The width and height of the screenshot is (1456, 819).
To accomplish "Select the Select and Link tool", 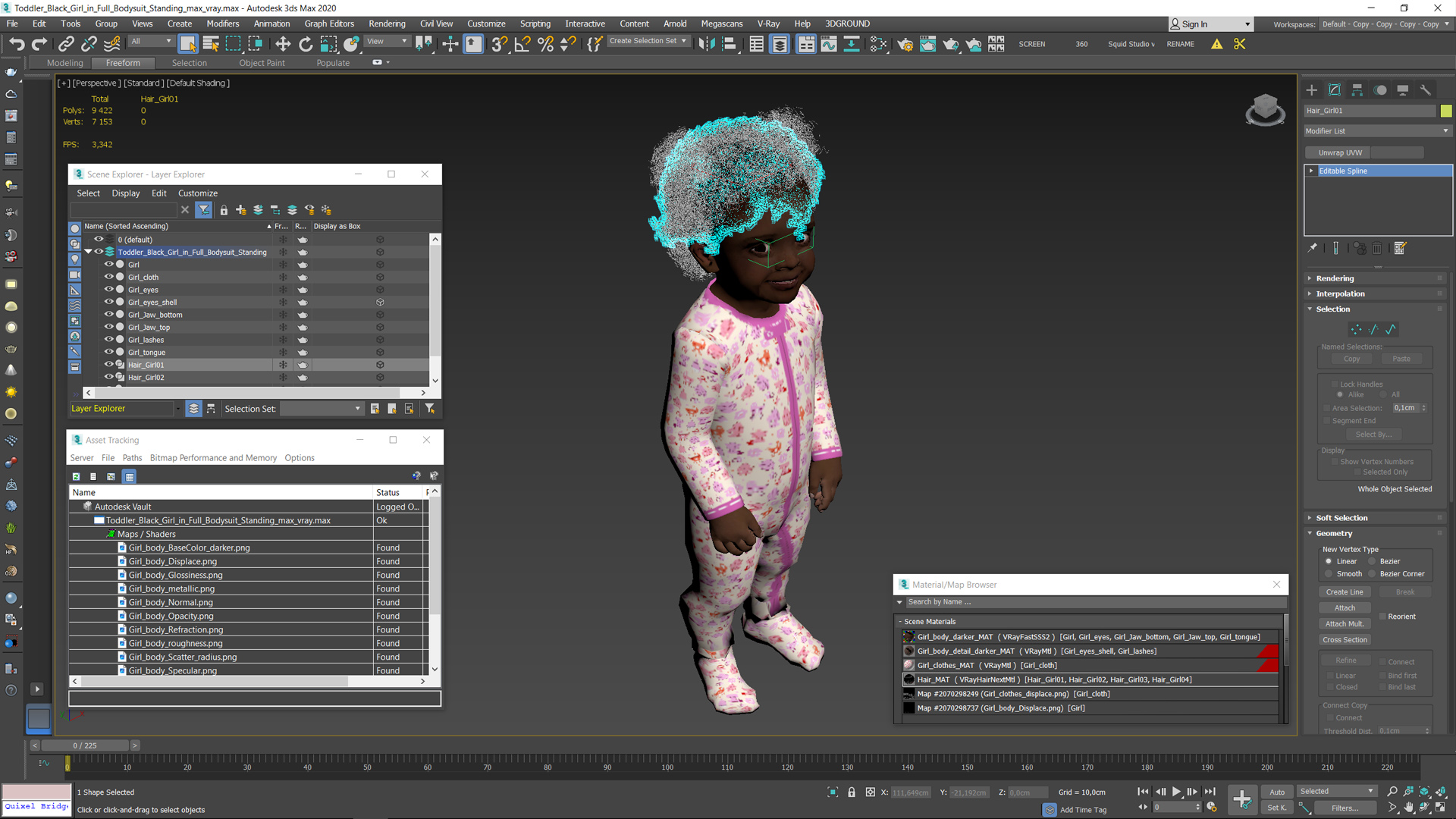I will tap(66, 44).
